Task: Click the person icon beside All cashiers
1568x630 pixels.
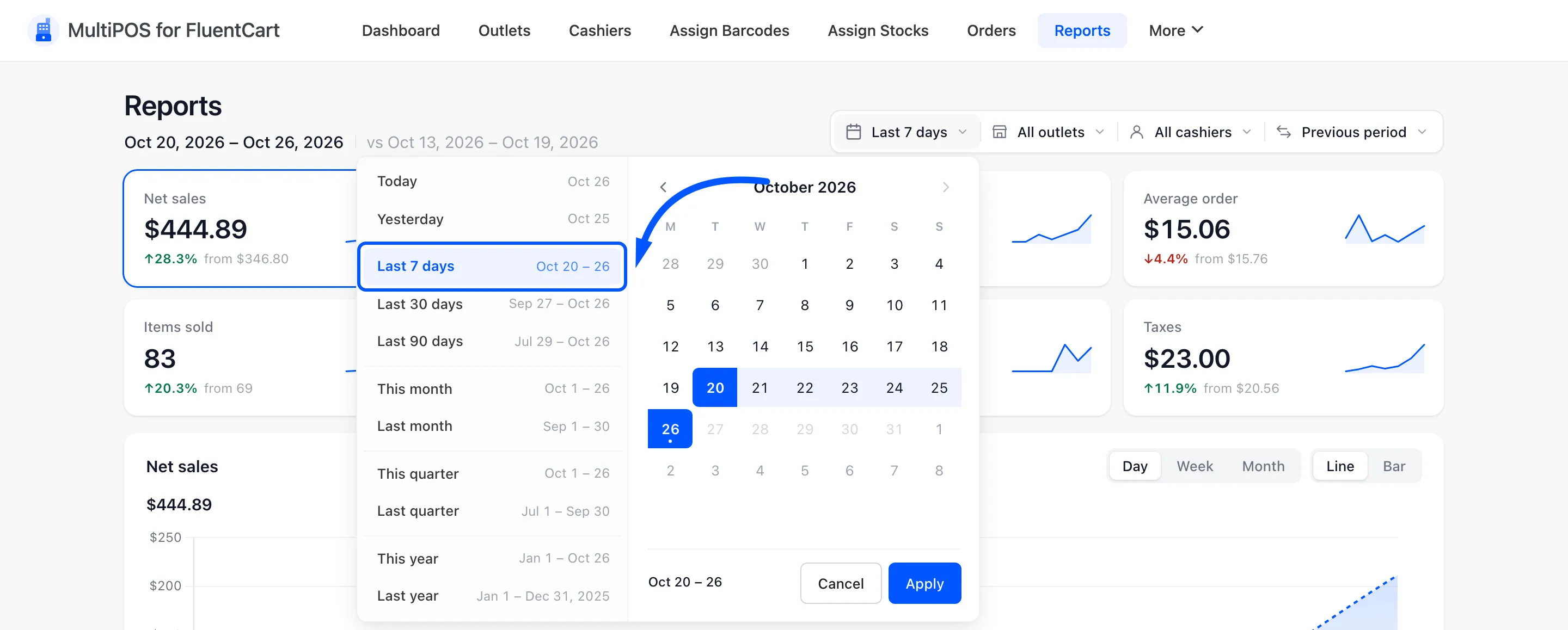Action: click(1136, 132)
